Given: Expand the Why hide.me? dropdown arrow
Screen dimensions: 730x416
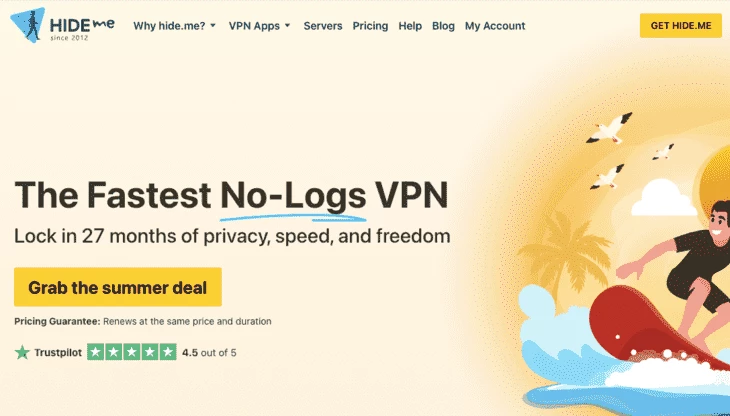Looking at the screenshot, I should [x=213, y=26].
